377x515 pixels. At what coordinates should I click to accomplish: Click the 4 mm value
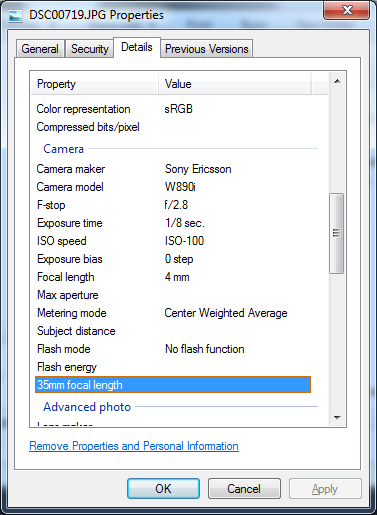[177, 277]
